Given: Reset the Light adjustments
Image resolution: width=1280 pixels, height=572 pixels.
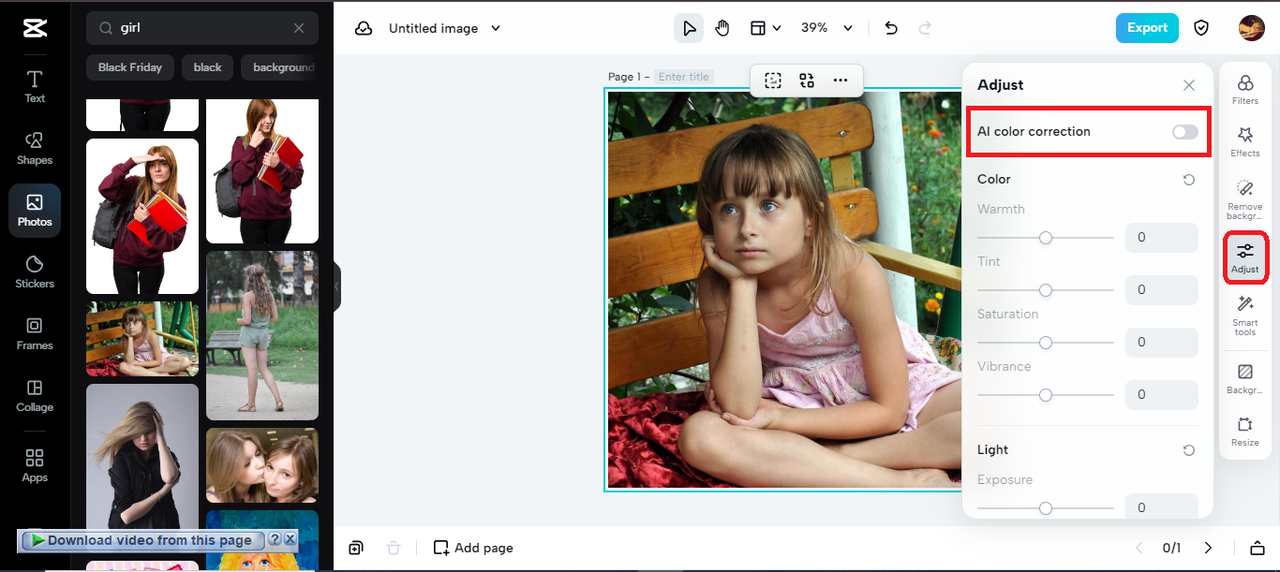Looking at the screenshot, I should click(1189, 451).
